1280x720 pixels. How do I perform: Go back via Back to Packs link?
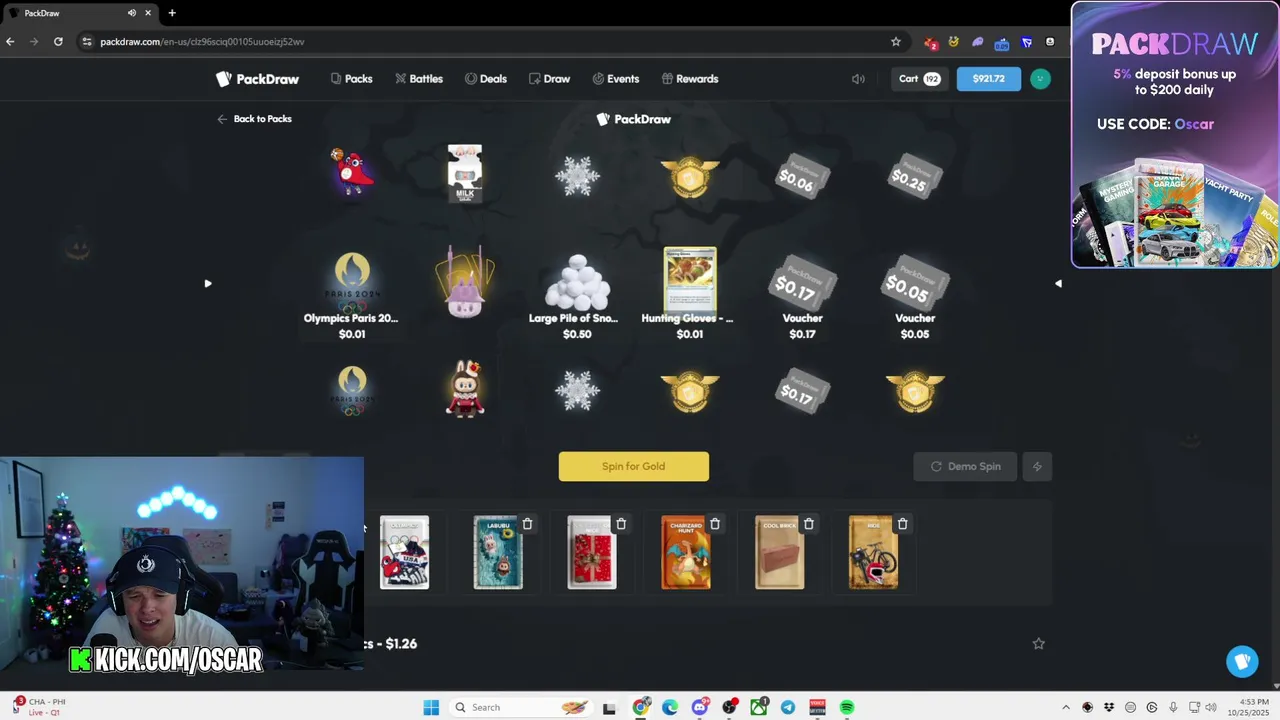[254, 119]
